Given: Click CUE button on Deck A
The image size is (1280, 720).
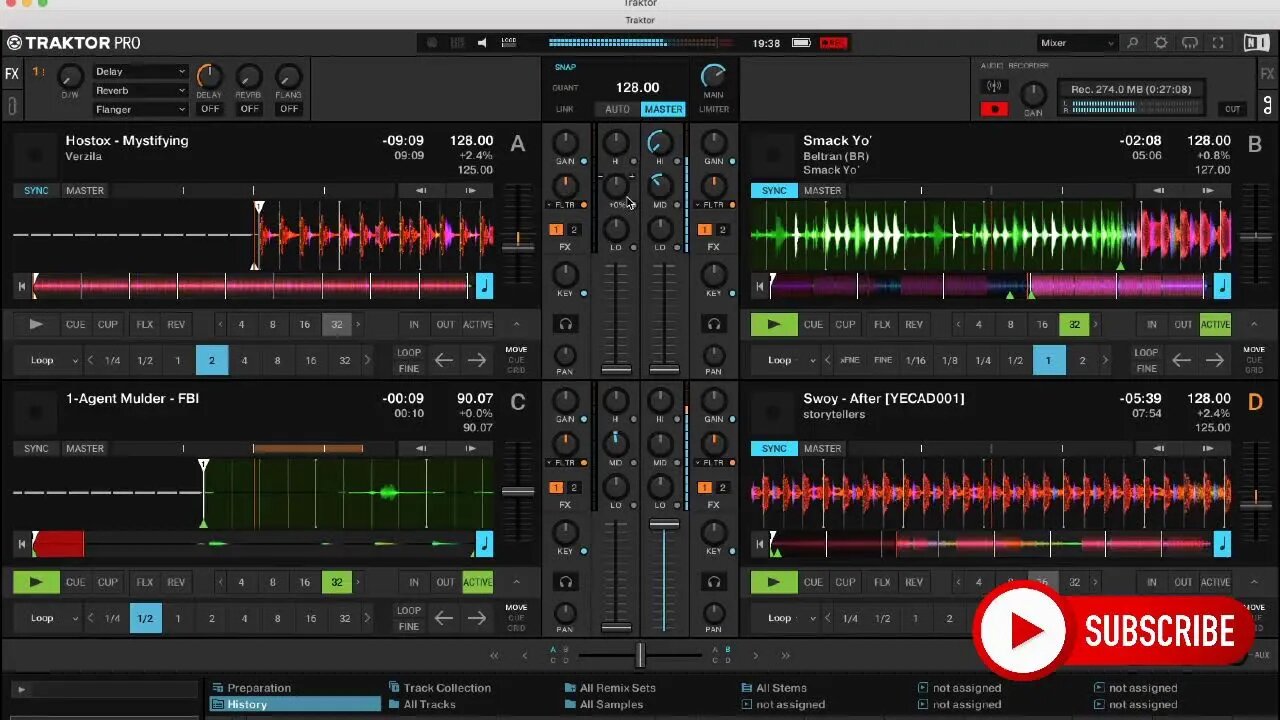Looking at the screenshot, I should click(76, 325).
